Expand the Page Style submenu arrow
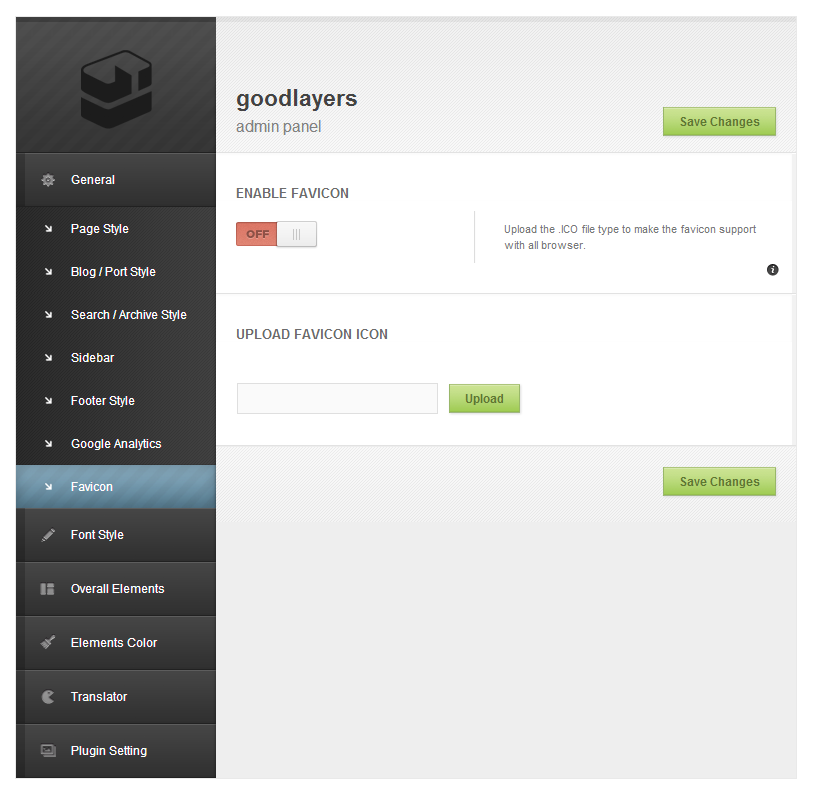Image resolution: width=815 pixels, height=796 pixels. [48, 229]
